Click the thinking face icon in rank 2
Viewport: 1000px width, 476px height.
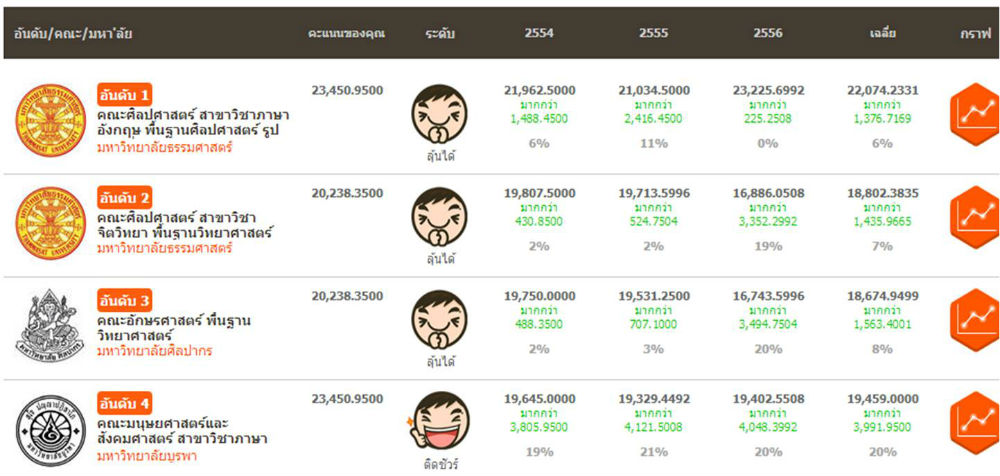(440, 217)
